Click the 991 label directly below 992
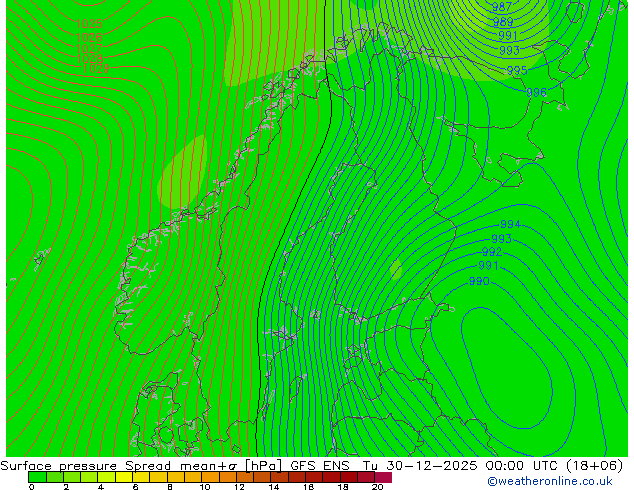This screenshot has height=490, width=634. point(488,266)
